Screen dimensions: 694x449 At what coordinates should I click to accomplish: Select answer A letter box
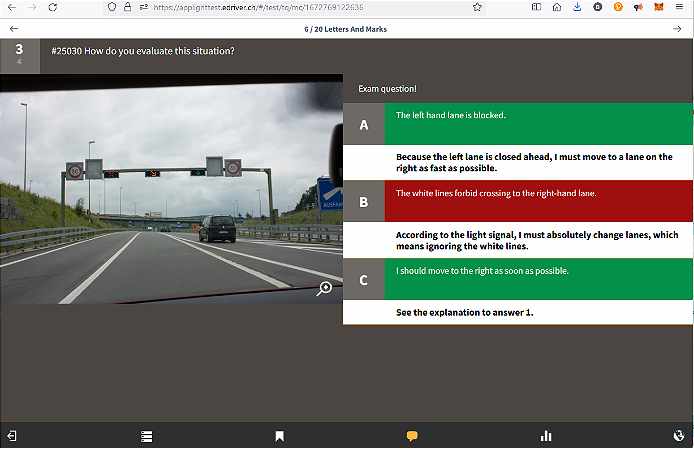(364, 124)
